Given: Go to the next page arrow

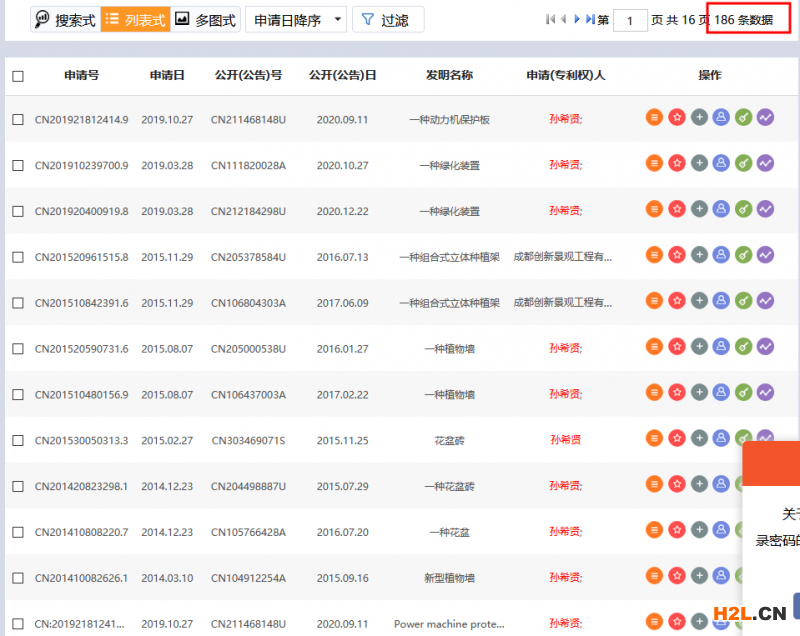Looking at the screenshot, I should click(577, 19).
